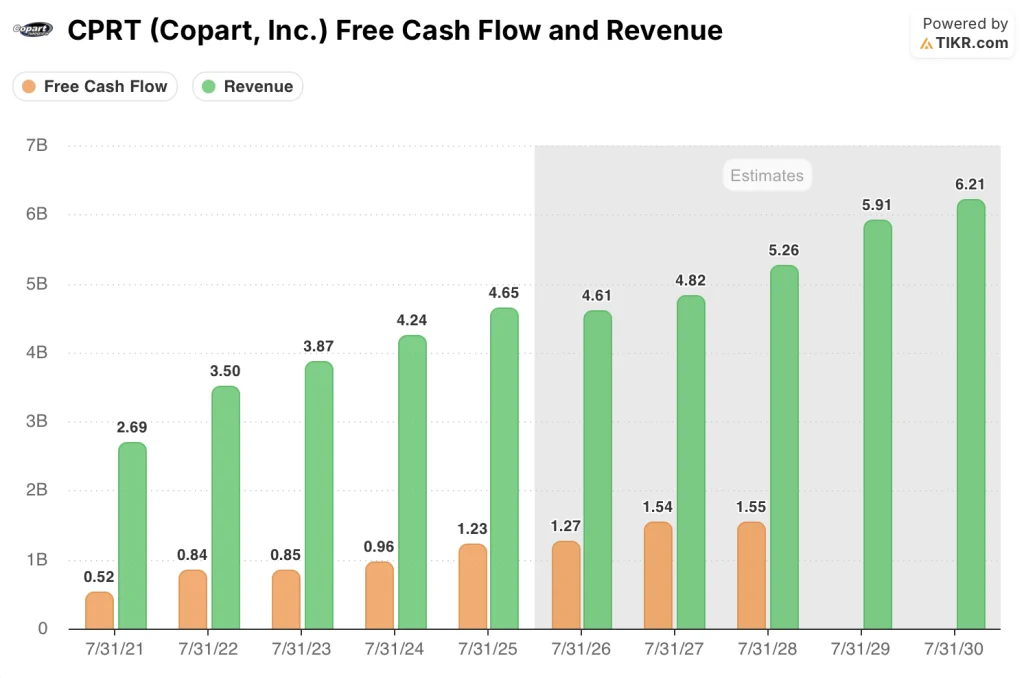Screen dimensions: 1024x678
Task: Select the 1.27 free cash flow bar
Action: tap(566, 585)
